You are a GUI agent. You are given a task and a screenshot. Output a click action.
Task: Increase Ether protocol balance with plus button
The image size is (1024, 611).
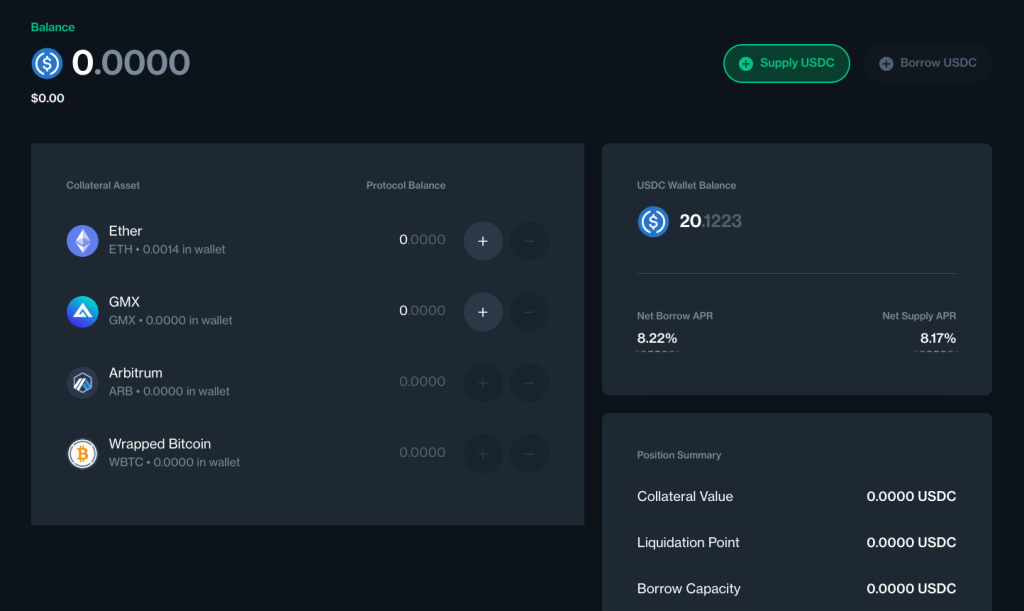click(x=483, y=240)
